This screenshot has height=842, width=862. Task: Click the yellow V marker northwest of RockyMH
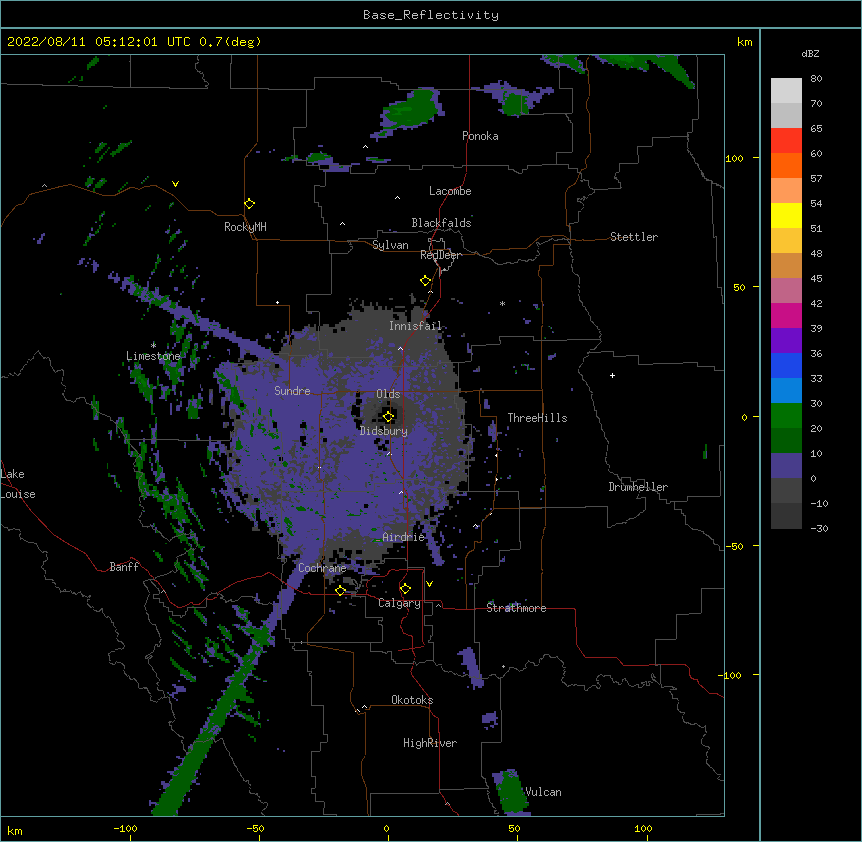coord(175,184)
